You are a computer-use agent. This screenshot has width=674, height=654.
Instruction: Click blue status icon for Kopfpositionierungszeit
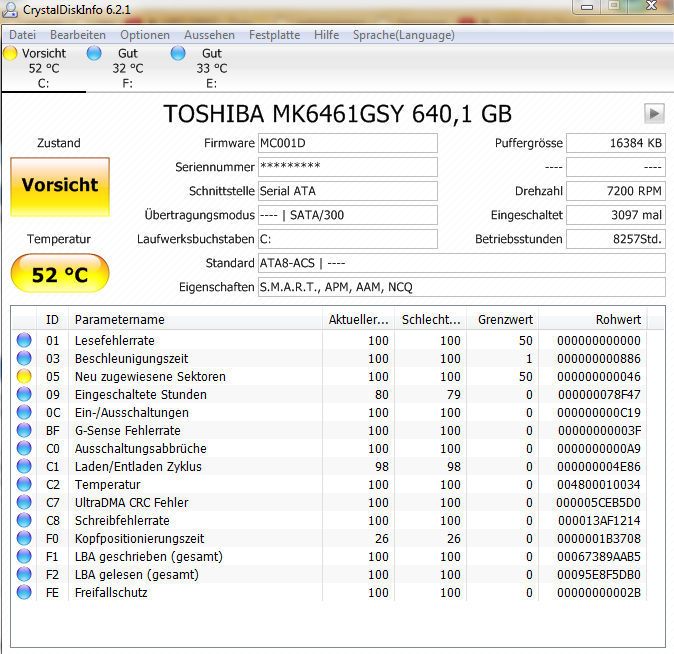24,538
